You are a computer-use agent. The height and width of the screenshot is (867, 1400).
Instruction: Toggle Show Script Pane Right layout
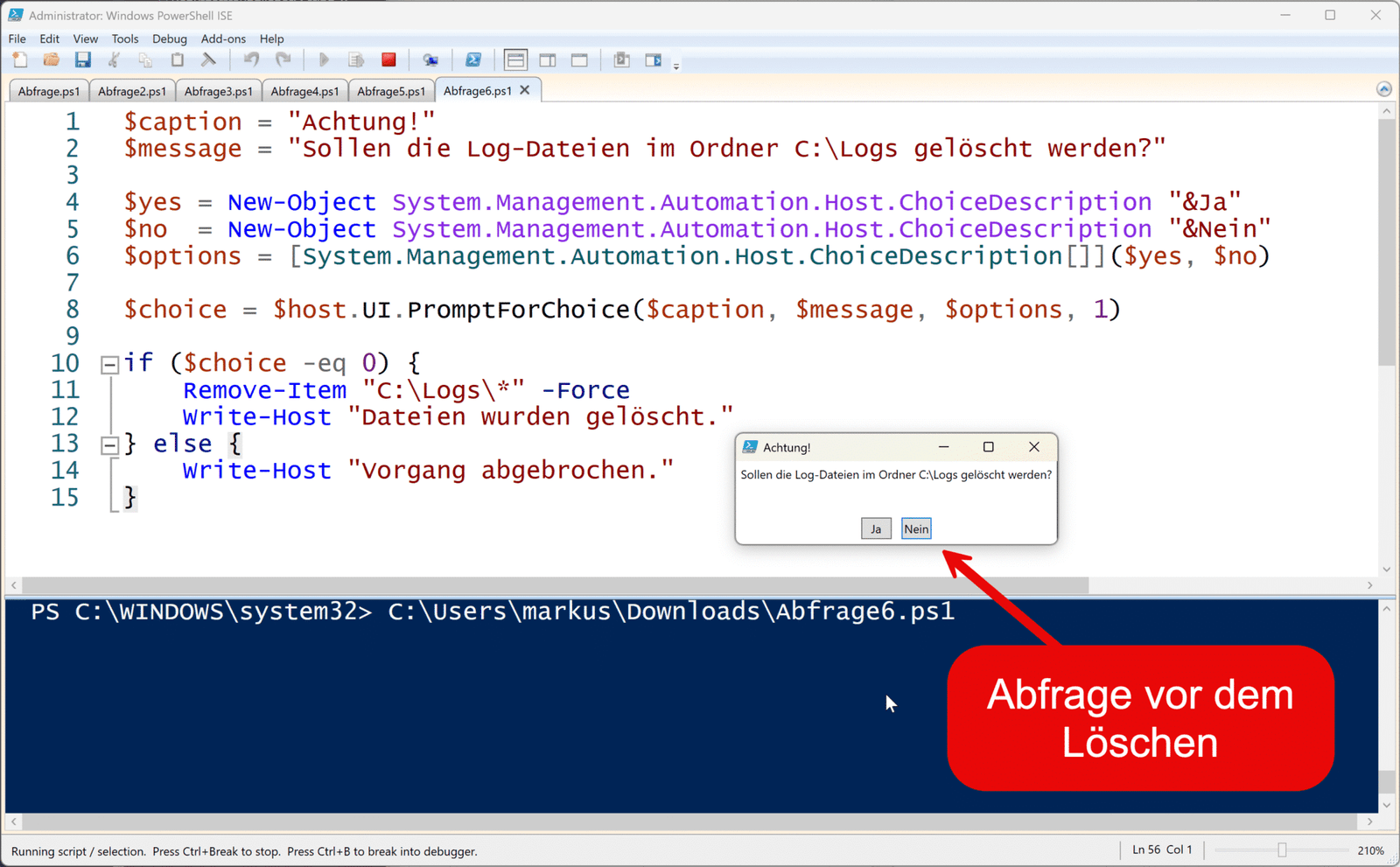pos(548,60)
